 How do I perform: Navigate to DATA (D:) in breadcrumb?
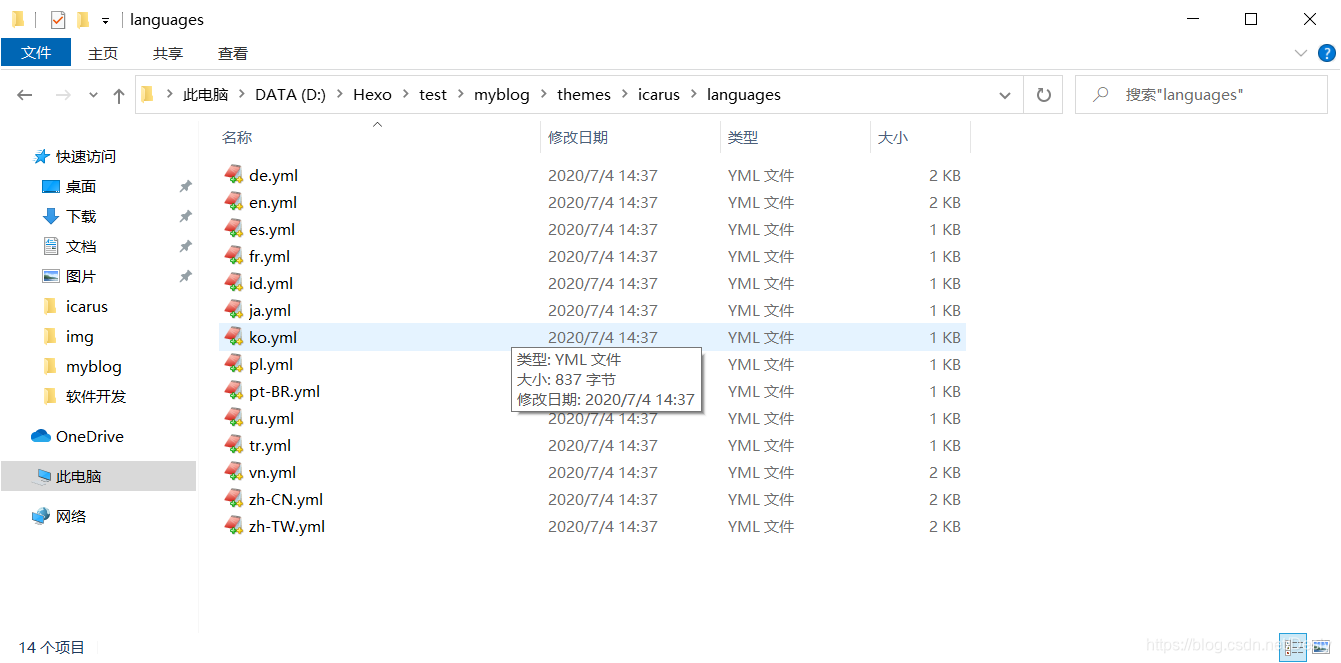(291, 95)
